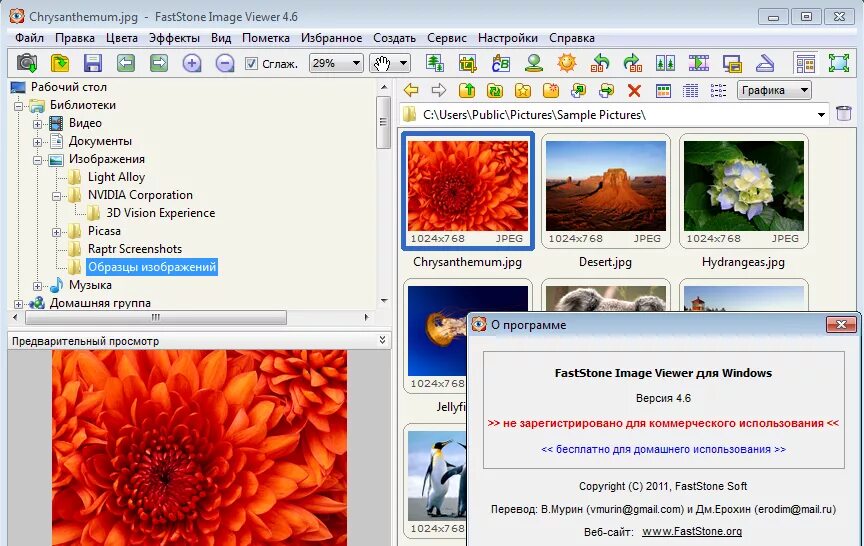Collapse the Предварительный просмотр panel

(x=382, y=340)
